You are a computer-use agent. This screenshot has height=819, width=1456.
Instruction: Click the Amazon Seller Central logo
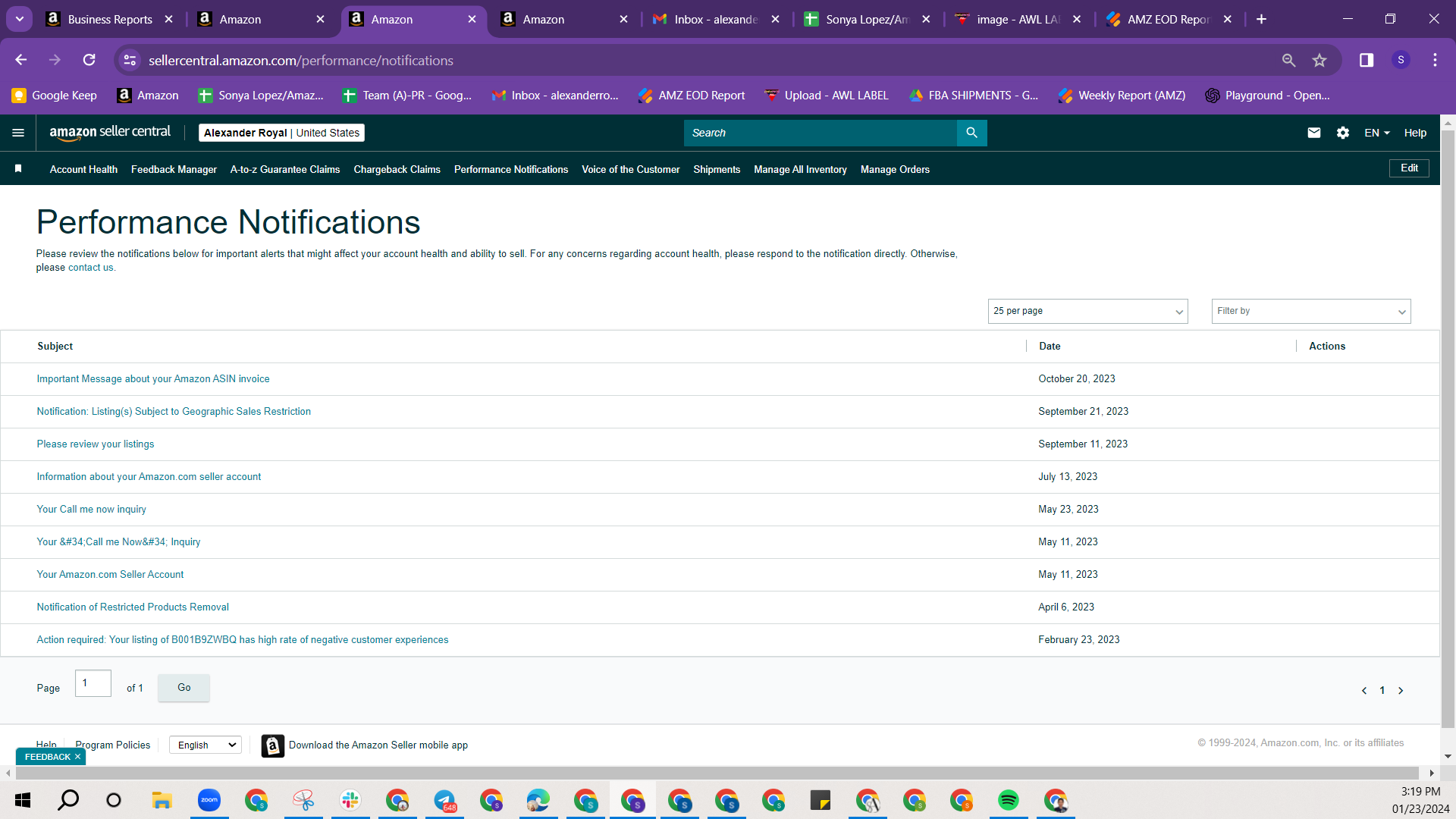pos(110,133)
